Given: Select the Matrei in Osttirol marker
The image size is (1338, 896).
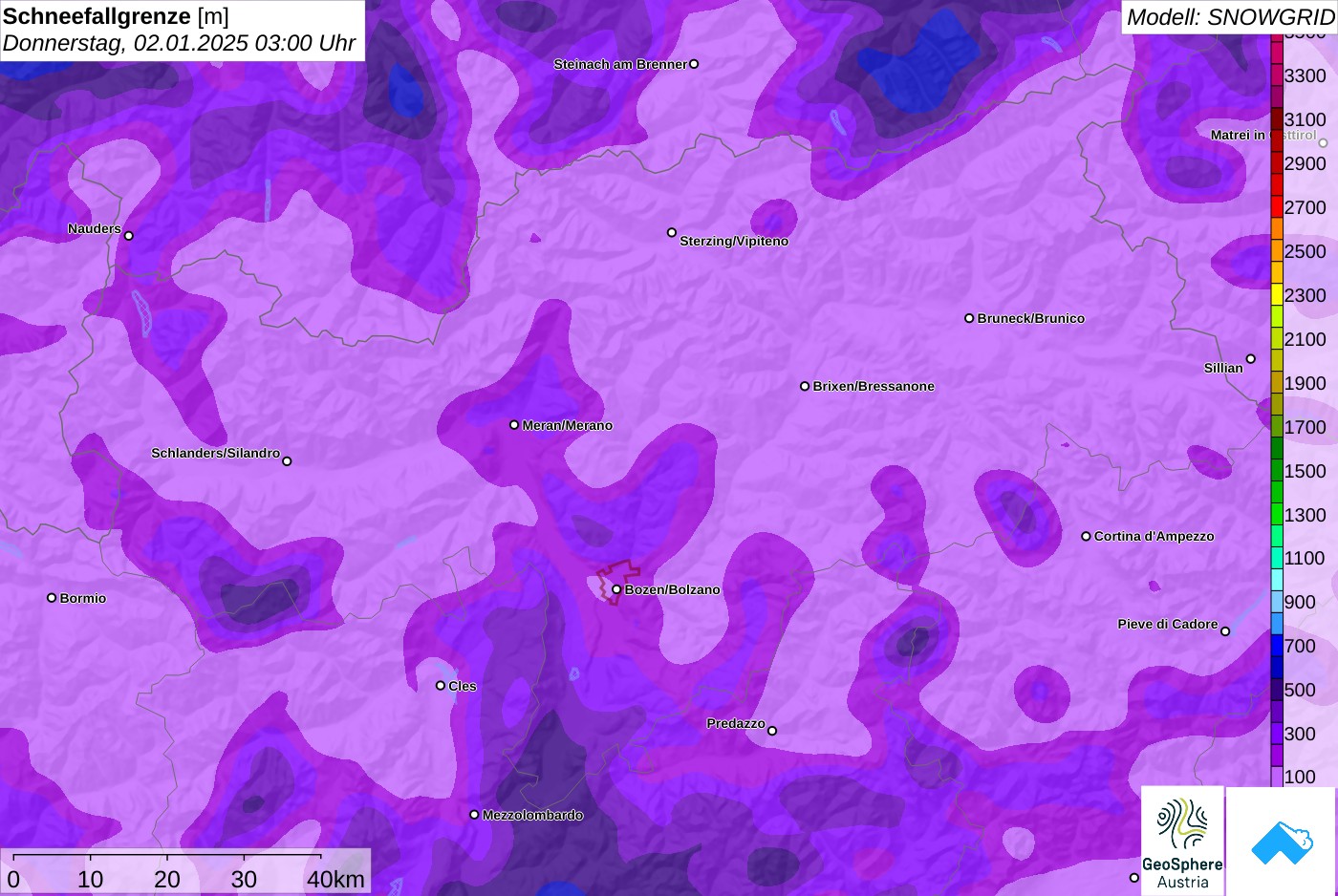Looking at the screenshot, I should tap(1324, 142).
